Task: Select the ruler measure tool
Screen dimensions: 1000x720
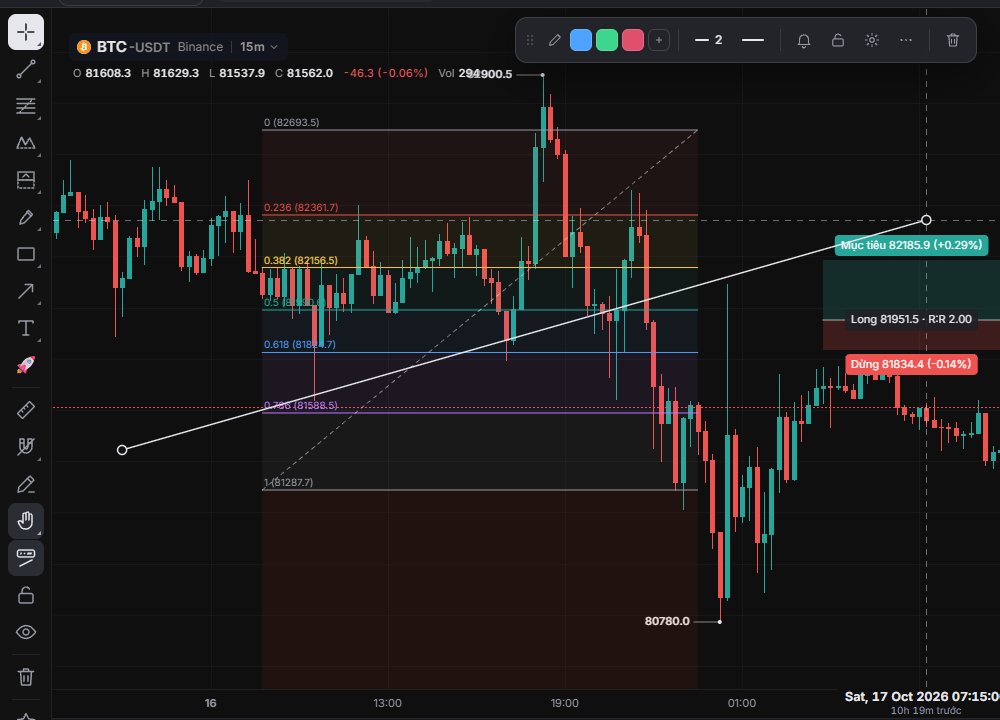Action: (x=26, y=410)
